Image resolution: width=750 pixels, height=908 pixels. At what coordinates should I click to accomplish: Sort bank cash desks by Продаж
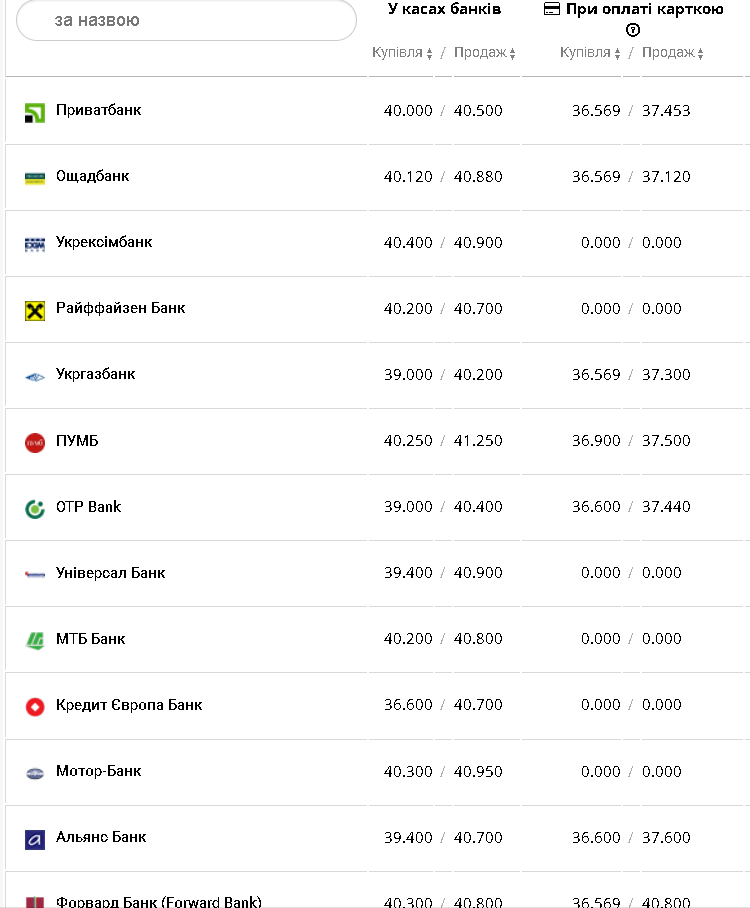(x=485, y=53)
